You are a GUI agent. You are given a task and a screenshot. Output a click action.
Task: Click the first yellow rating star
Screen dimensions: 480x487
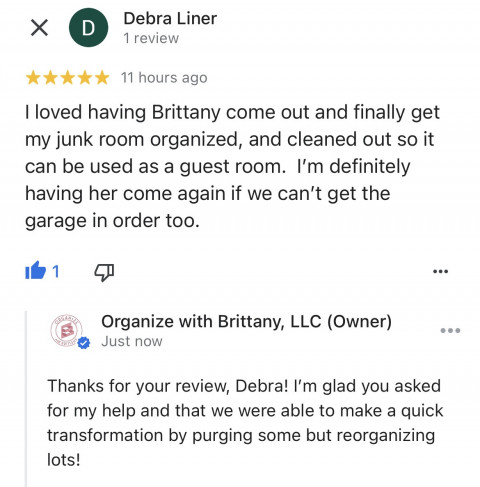[33, 78]
